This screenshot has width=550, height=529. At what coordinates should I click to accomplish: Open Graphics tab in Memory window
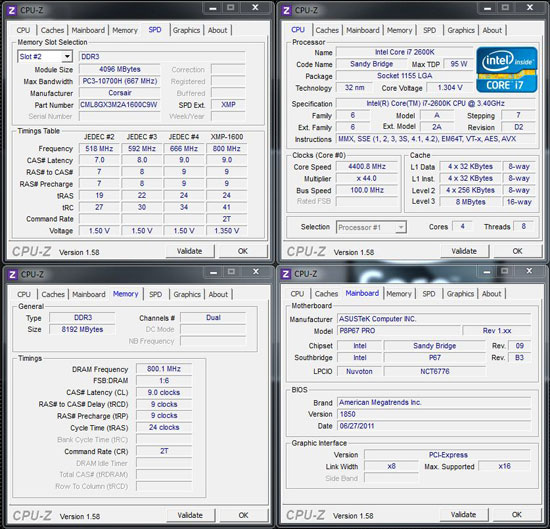(187, 294)
